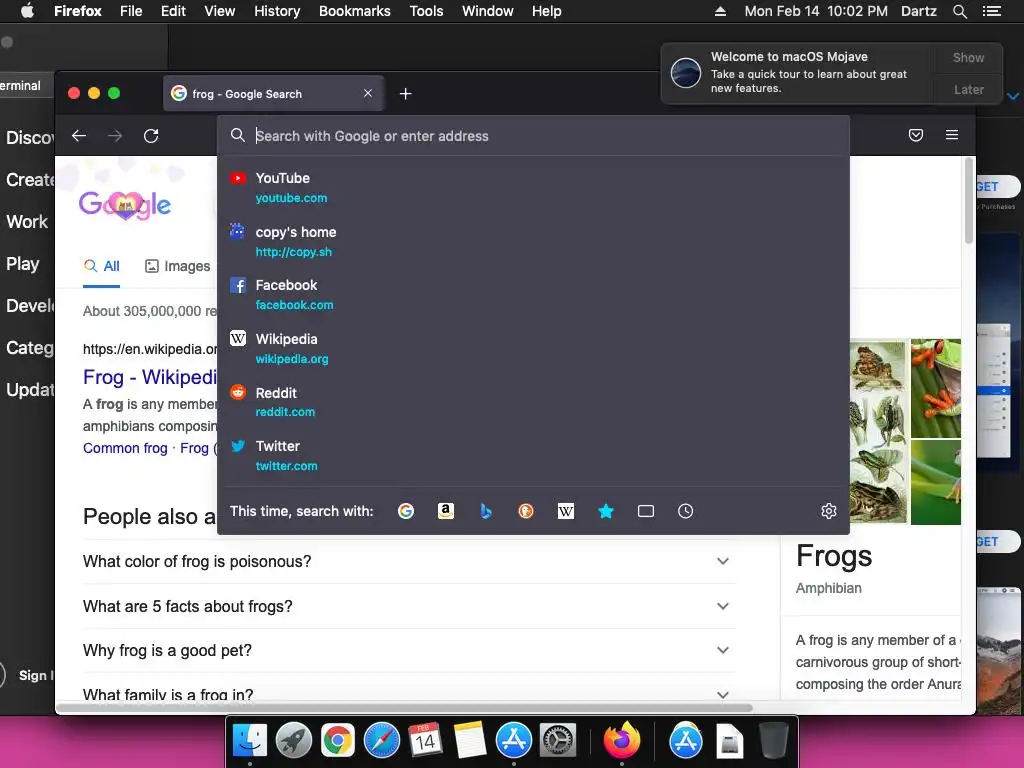Open the Frog - Wikipedia result link
The image size is (1024, 768).
[x=150, y=377]
